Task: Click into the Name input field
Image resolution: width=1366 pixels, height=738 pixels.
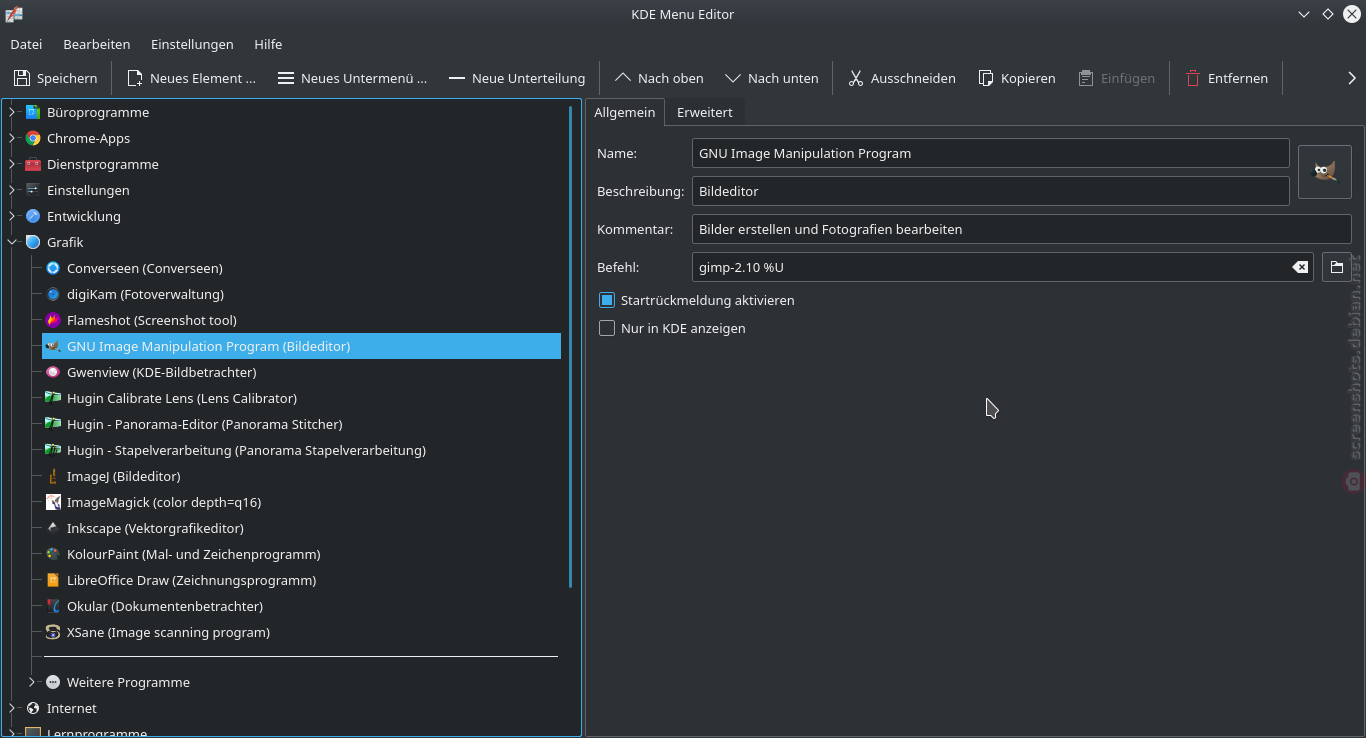Action: click(x=990, y=153)
